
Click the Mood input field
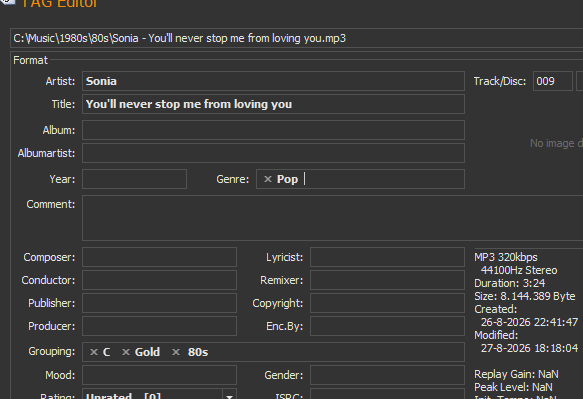pyautogui.click(x=159, y=375)
